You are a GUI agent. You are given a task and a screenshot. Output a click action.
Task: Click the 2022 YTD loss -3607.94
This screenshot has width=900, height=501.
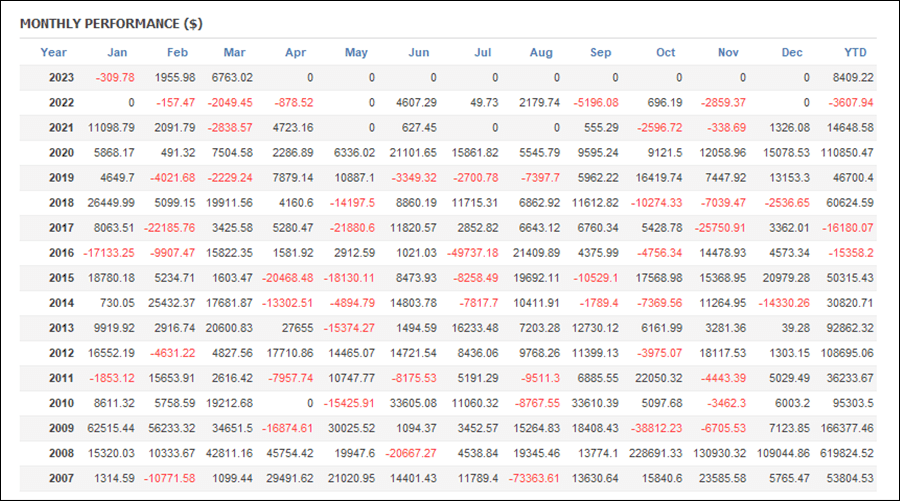851,103
